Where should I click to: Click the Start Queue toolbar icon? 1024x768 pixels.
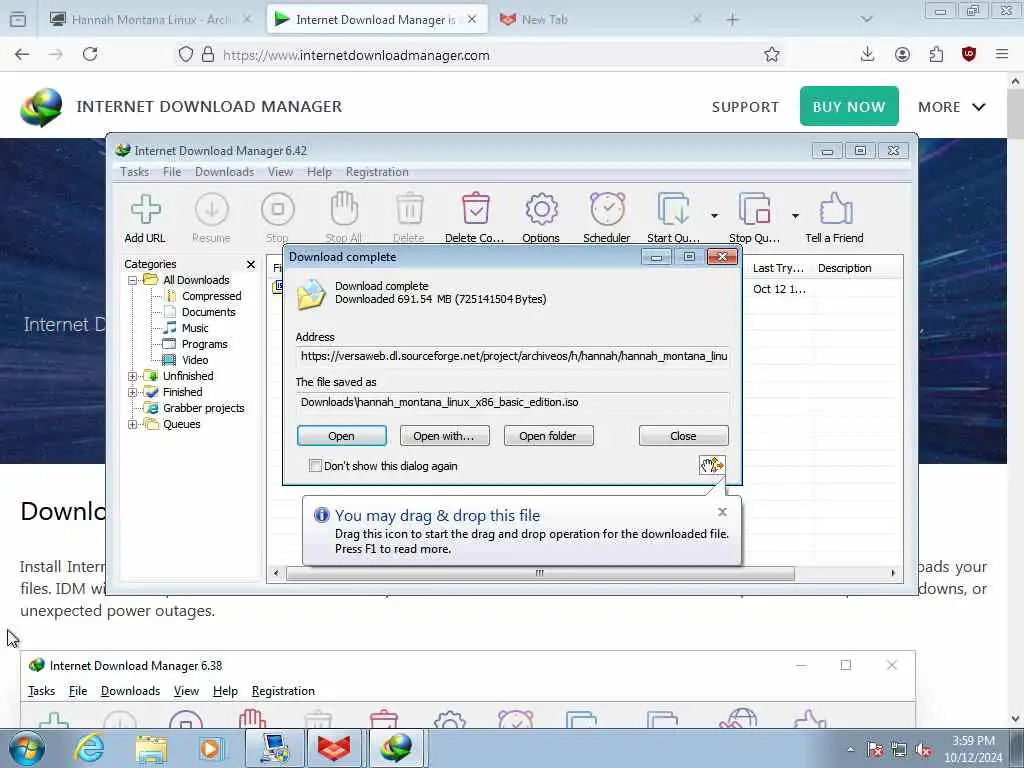pos(673,218)
